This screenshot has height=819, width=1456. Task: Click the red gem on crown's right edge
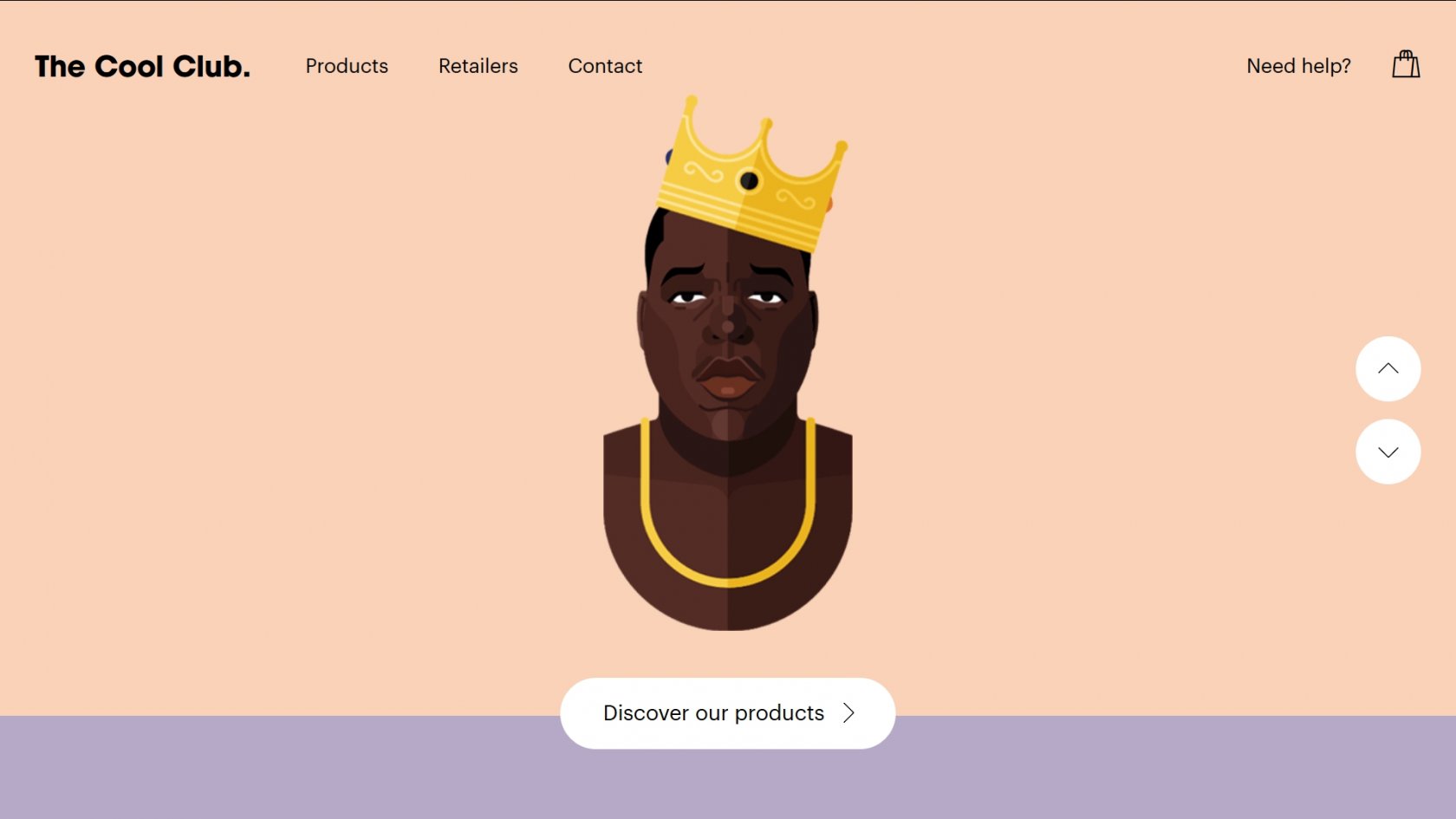tap(829, 205)
